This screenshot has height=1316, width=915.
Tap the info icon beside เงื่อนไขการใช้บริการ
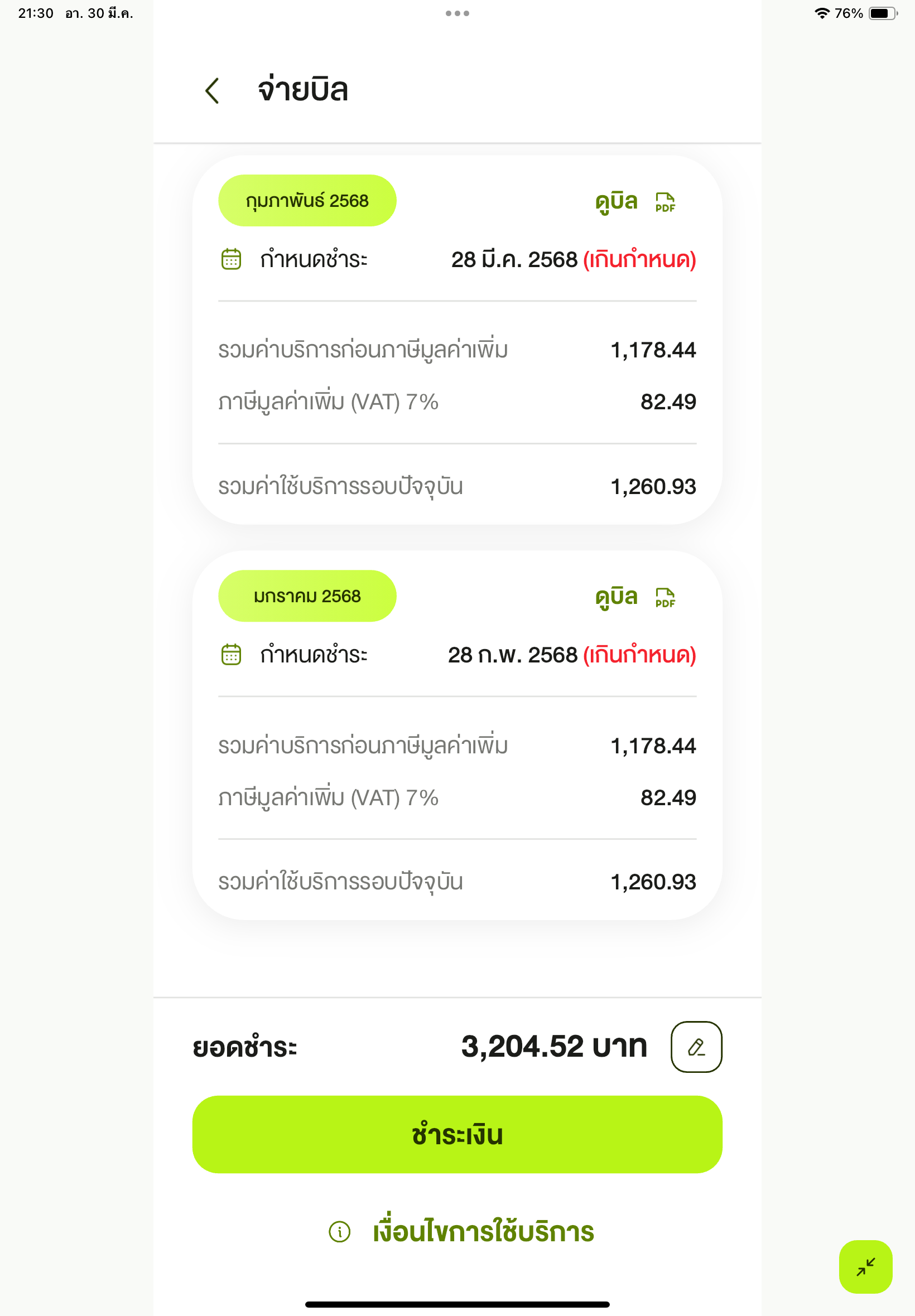coord(339,1231)
